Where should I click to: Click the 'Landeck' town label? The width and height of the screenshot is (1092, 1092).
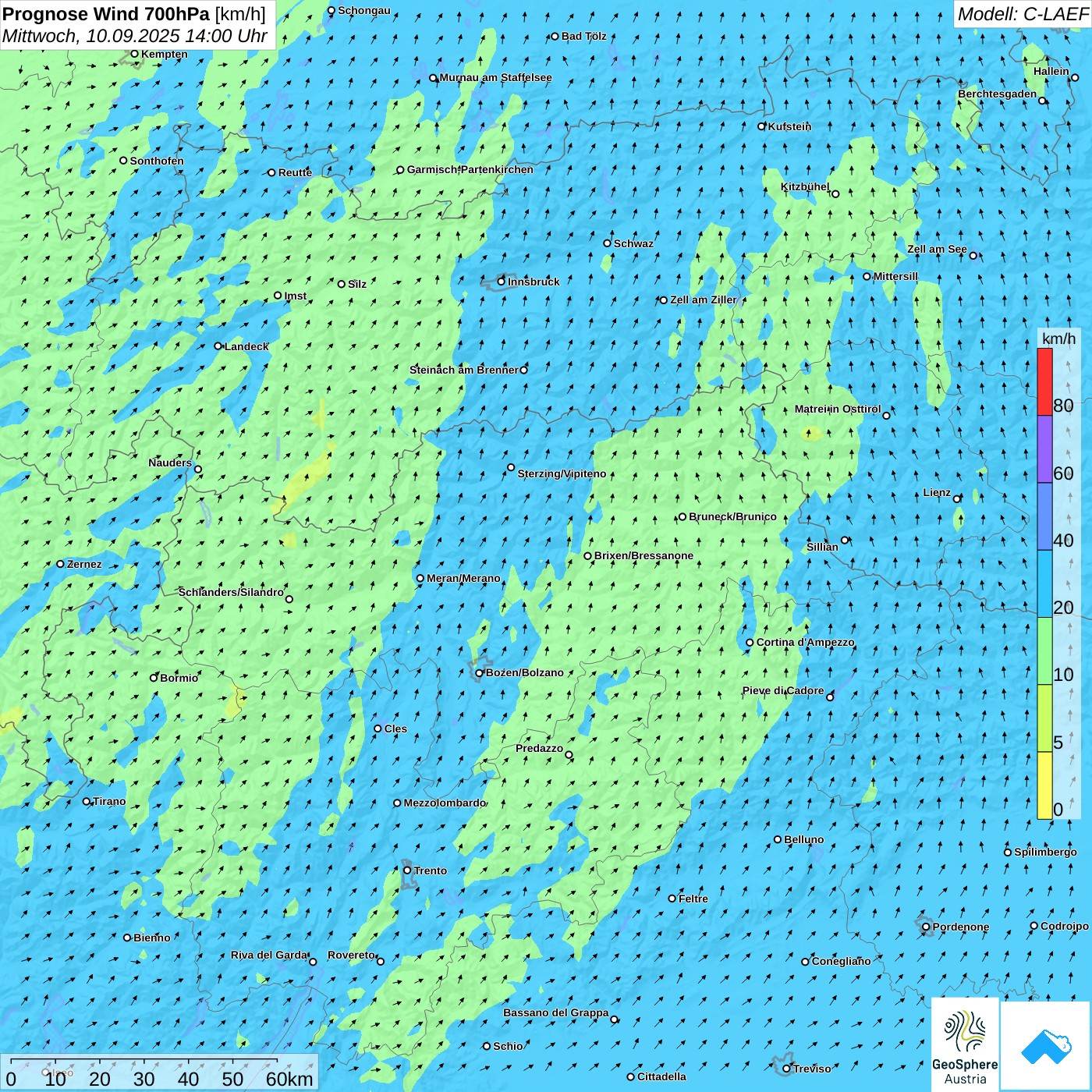[246, 346]
